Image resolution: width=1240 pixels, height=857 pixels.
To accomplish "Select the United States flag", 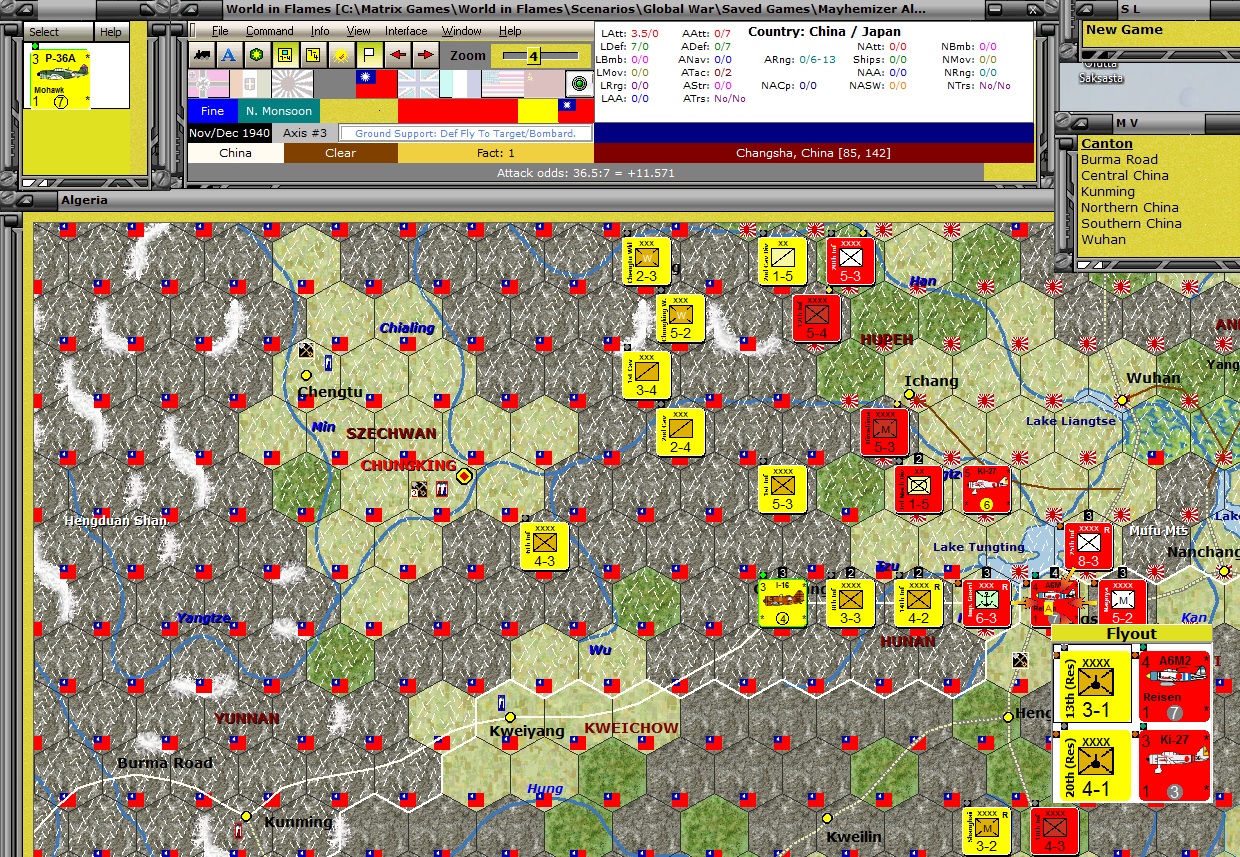I will coord(502,83).
